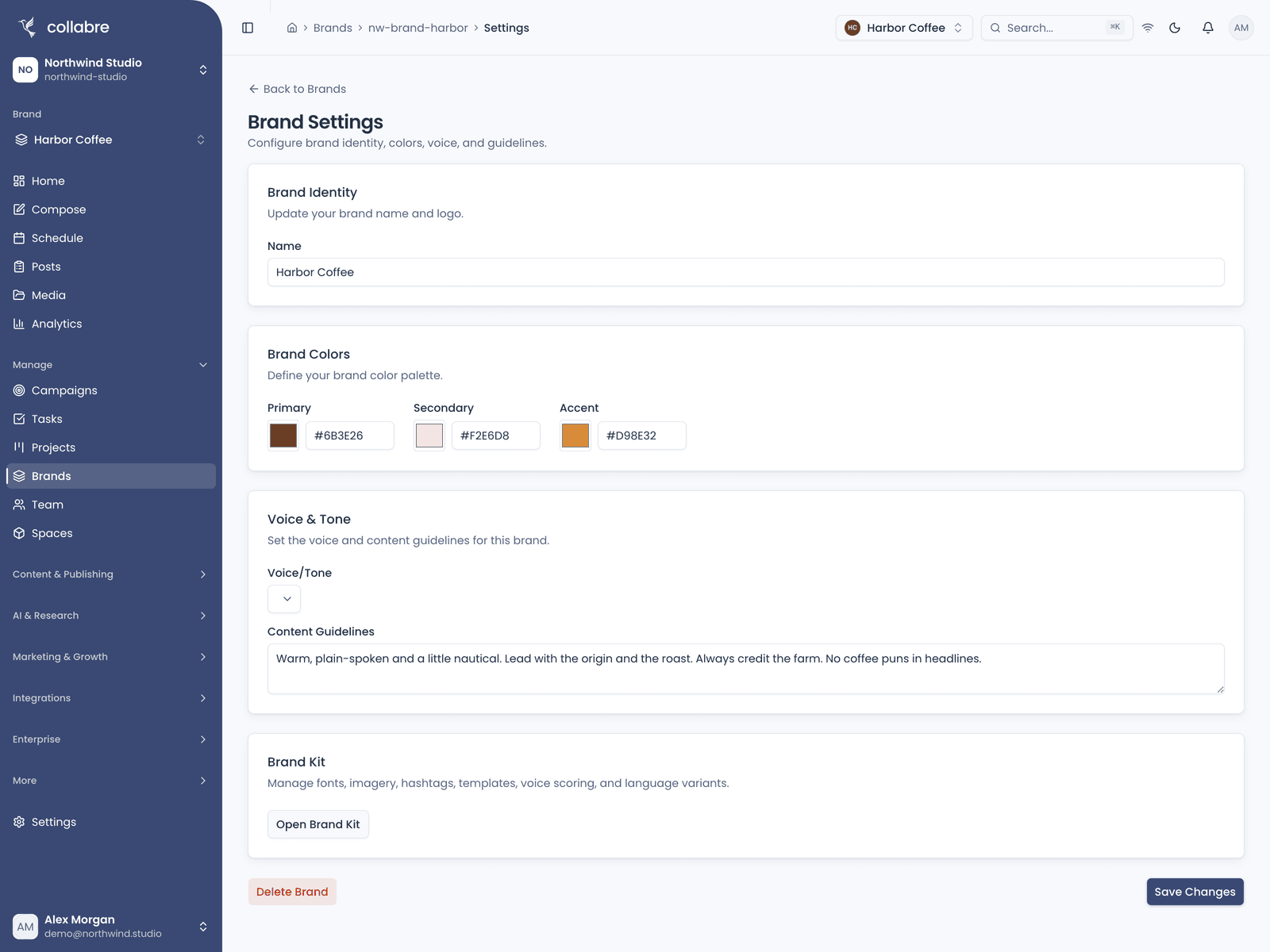The image size is (1270, 952).
Task: Open Harbor Coffee brand selector in sidebar
Action: pos(111,140)
